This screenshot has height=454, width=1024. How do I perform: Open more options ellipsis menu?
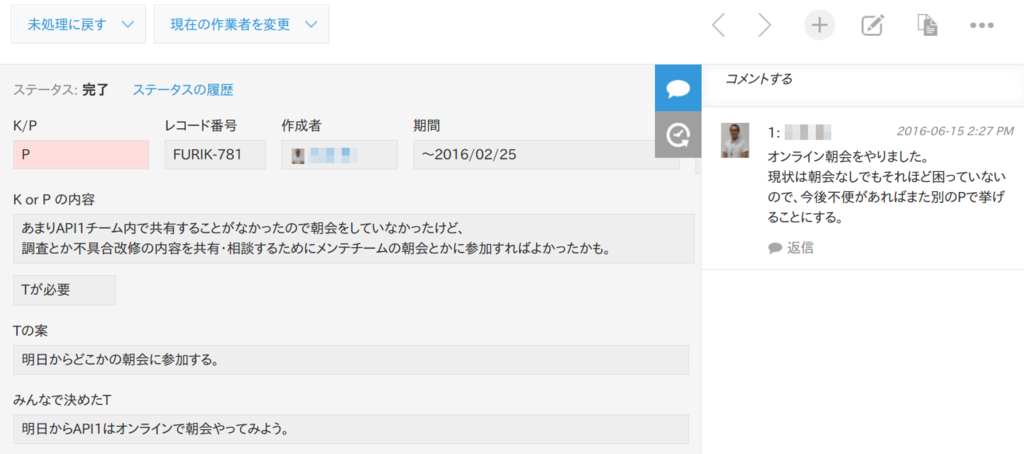982,26
